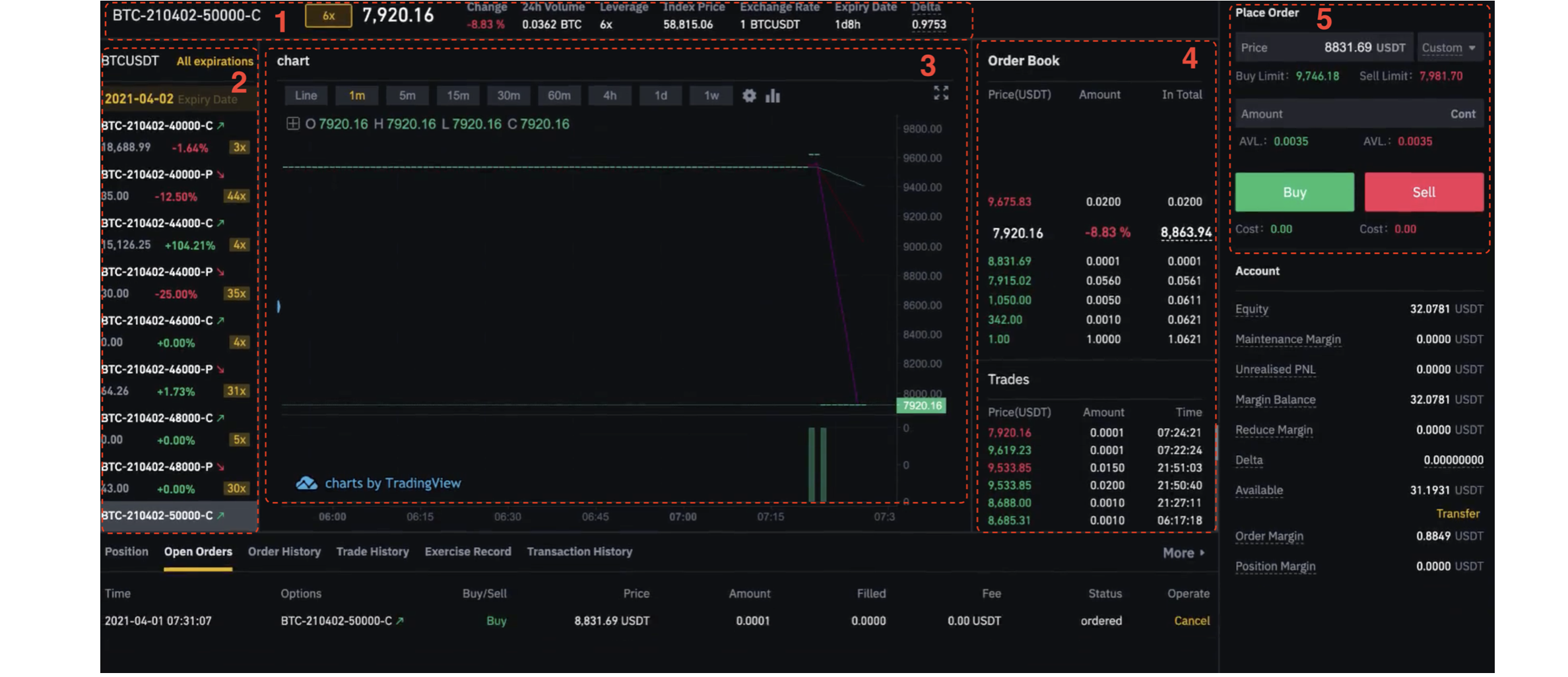Screen dimensions: 1568x677
Task: Switch to the Trade History tab
Action: click(372, 552)
